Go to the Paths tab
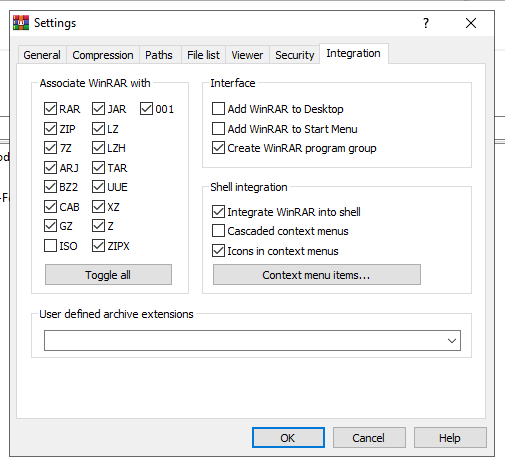 pyautogui.click(x=159, y=55)
